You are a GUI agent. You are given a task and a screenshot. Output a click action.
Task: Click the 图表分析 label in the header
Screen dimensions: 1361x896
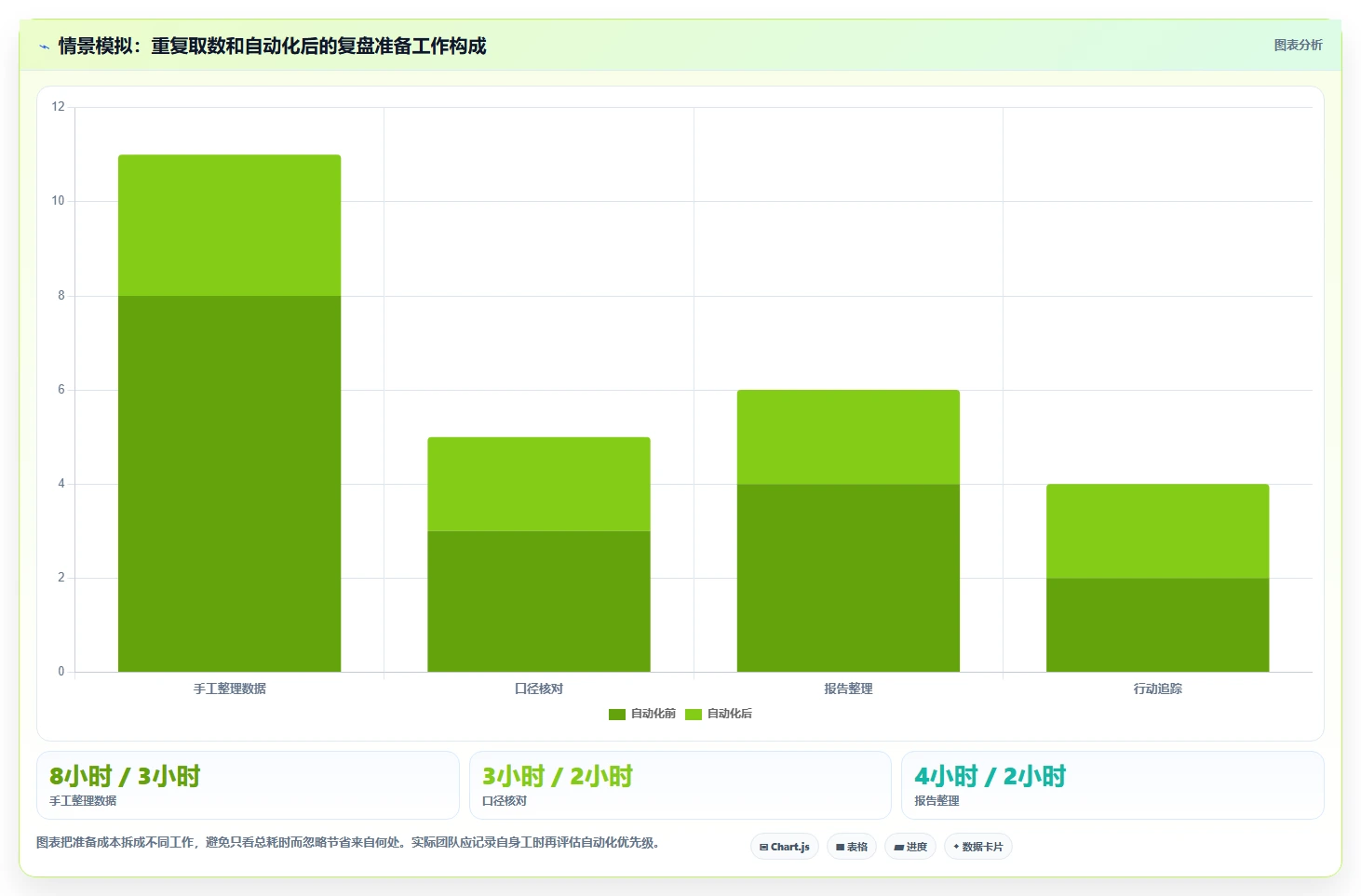1298,45
